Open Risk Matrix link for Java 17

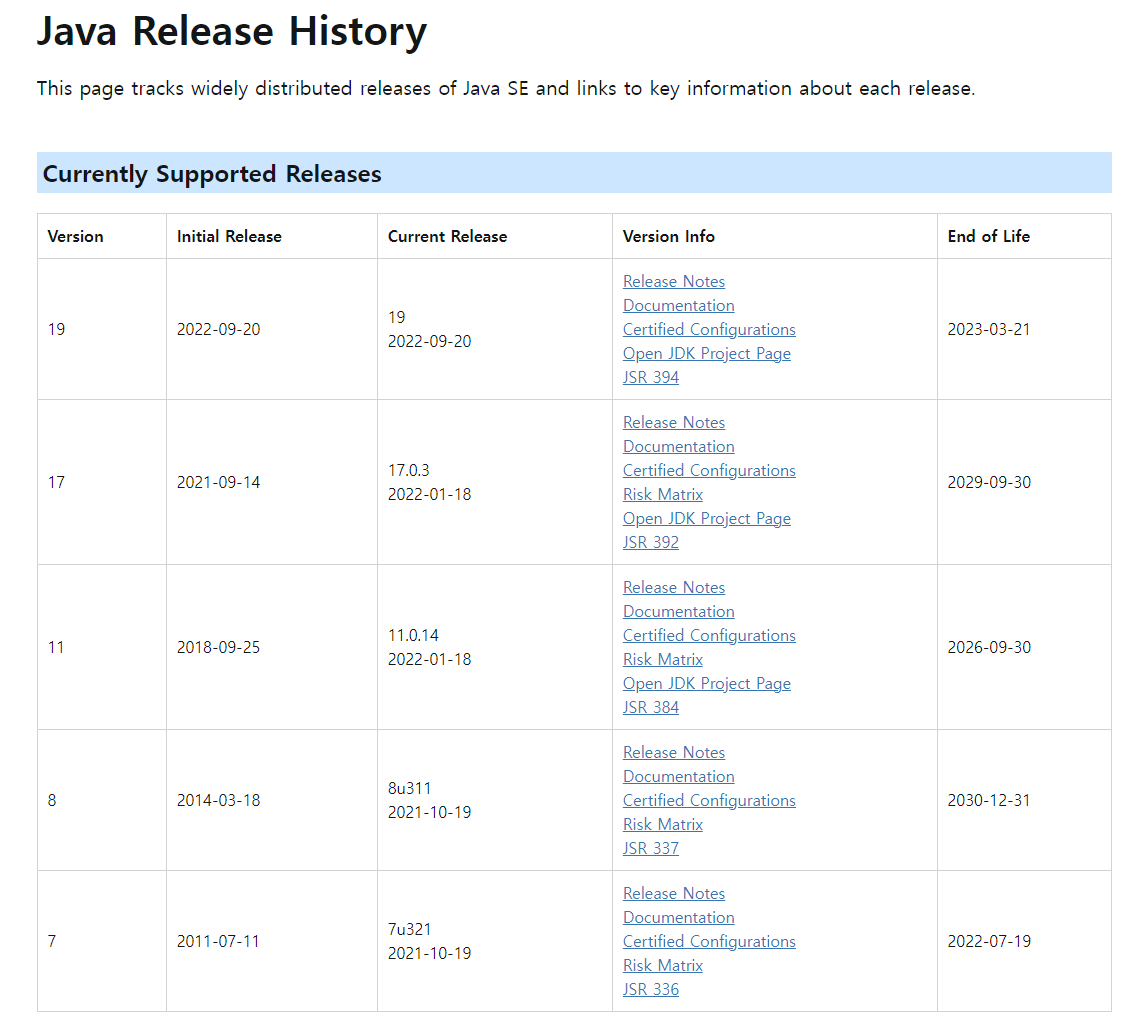[x=663, y=495]
